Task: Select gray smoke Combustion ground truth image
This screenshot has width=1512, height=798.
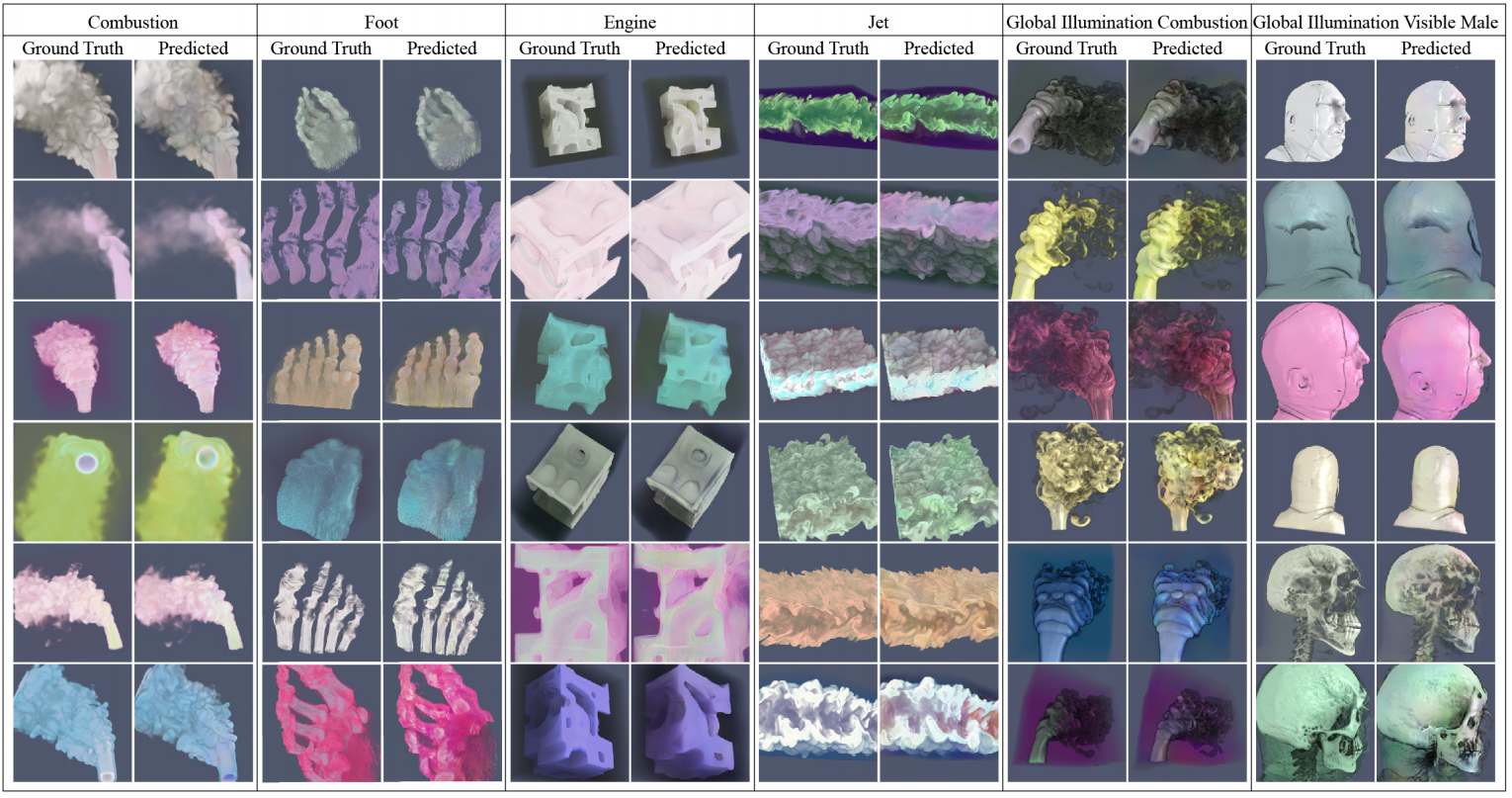Action: pyautogui.click(x=72, y=118)
